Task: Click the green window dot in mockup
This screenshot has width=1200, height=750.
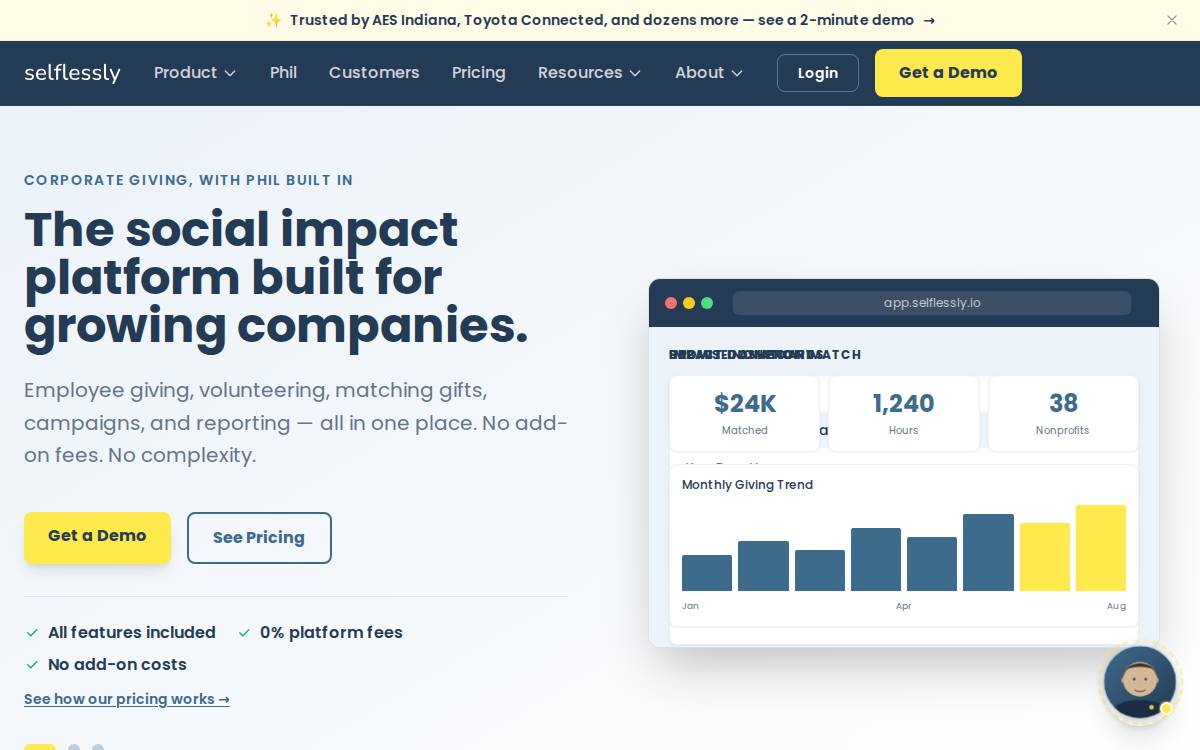Action: click(x=707, y=303)
